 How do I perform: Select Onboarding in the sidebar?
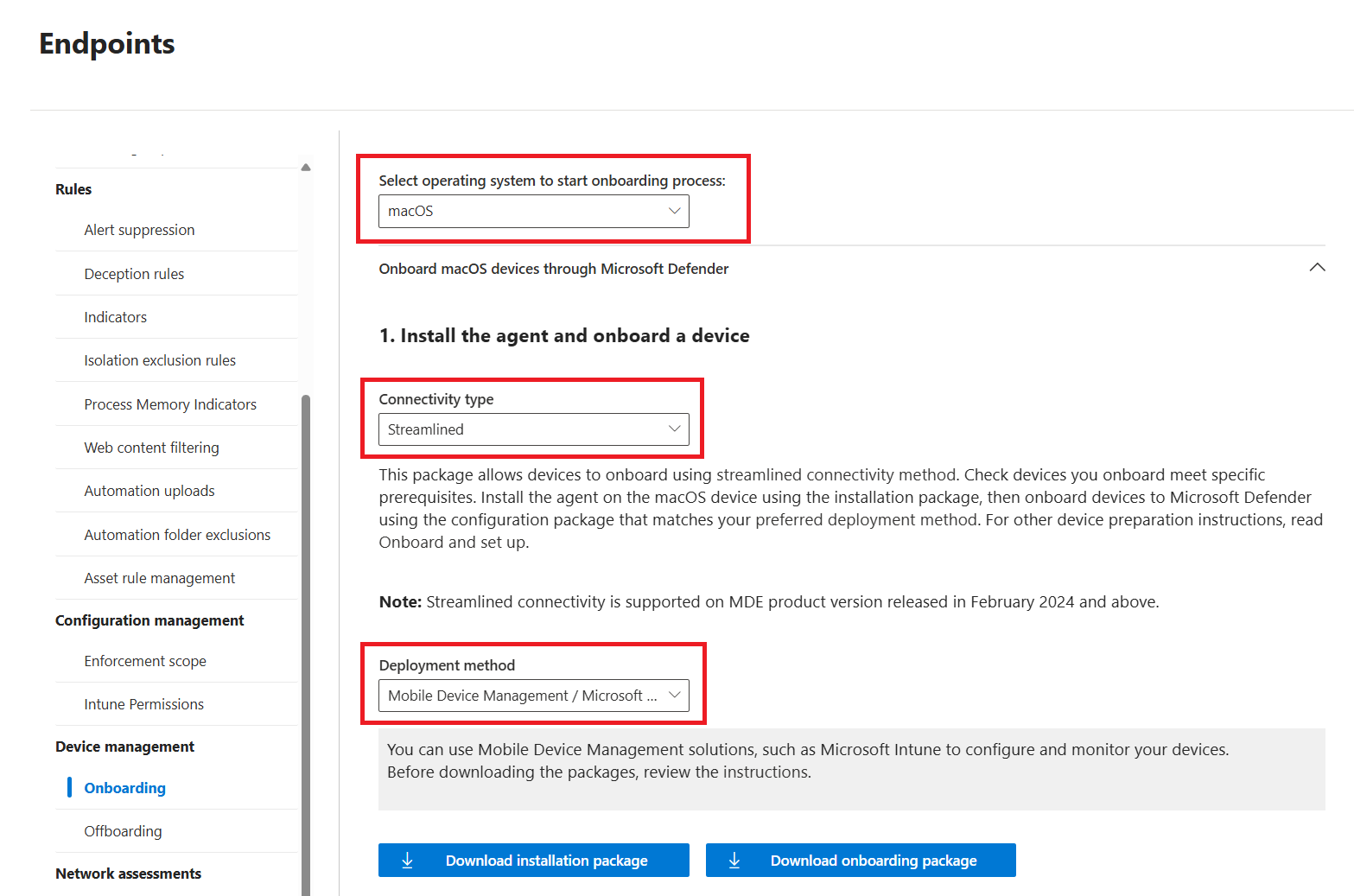pos(124,787)
